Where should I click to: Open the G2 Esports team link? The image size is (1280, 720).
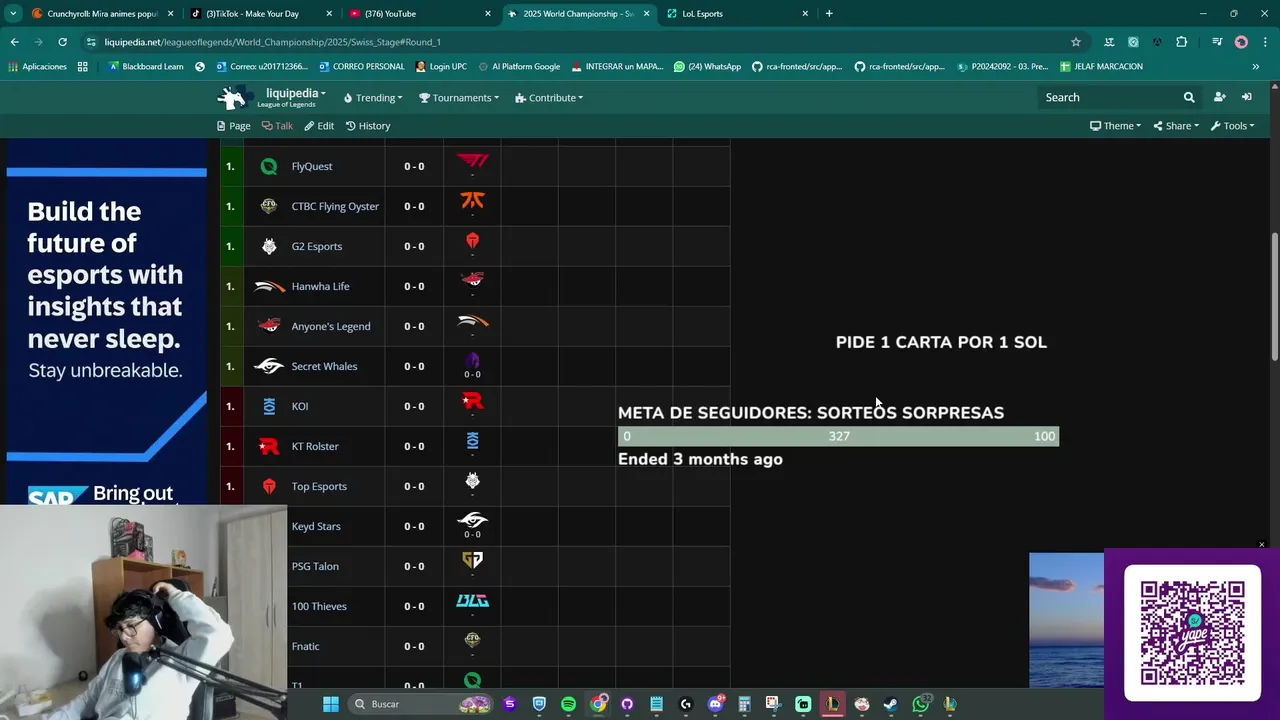[316, 246]
